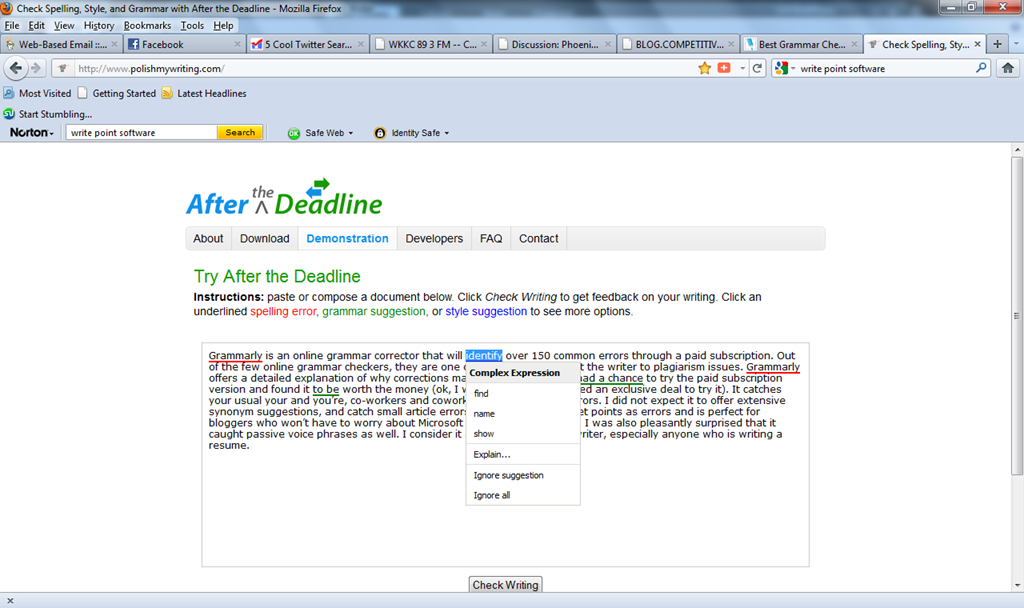Click the Most Visited bookmark icon
The height and width of the screenshot is (608, 1024).
coord(8,93)
